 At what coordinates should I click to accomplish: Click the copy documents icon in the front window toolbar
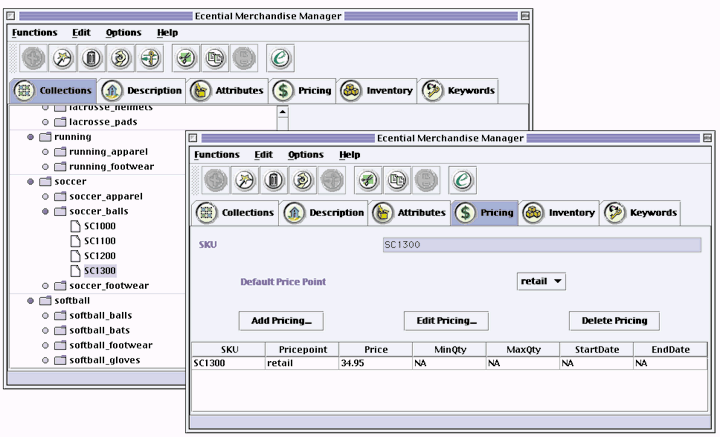pos(397,180)
